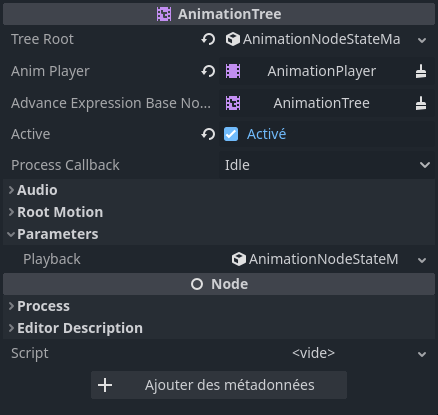Click the AnimationPlayer film icon
Screen dimensions: 438x415
pos(233,71)
